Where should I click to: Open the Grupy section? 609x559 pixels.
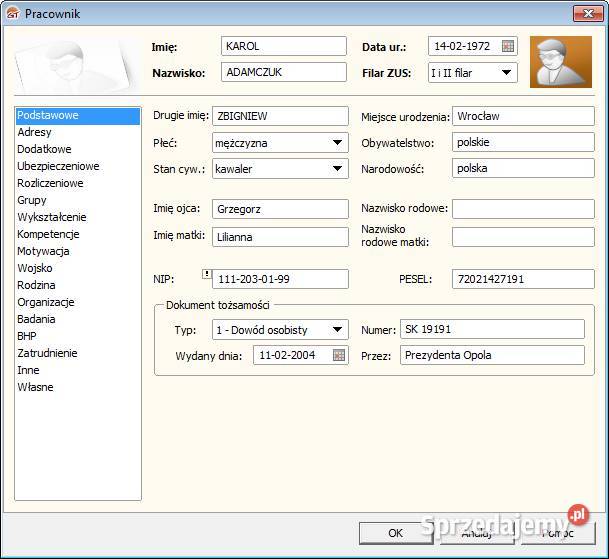pos(78,200)
